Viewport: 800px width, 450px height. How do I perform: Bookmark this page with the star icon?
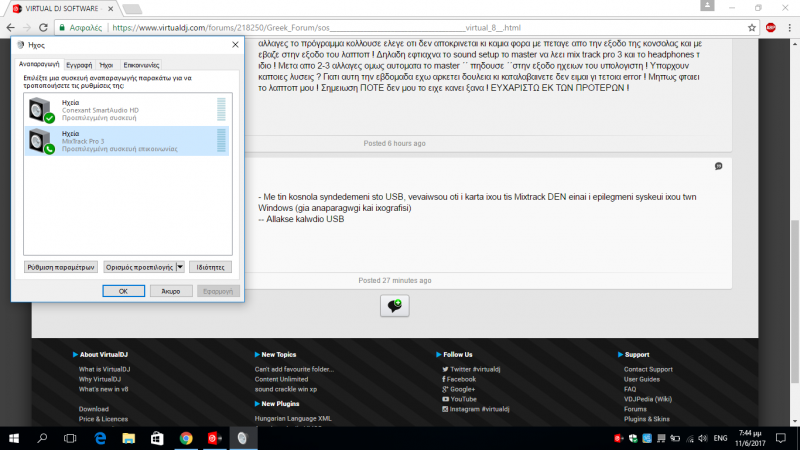click(752, 28)
